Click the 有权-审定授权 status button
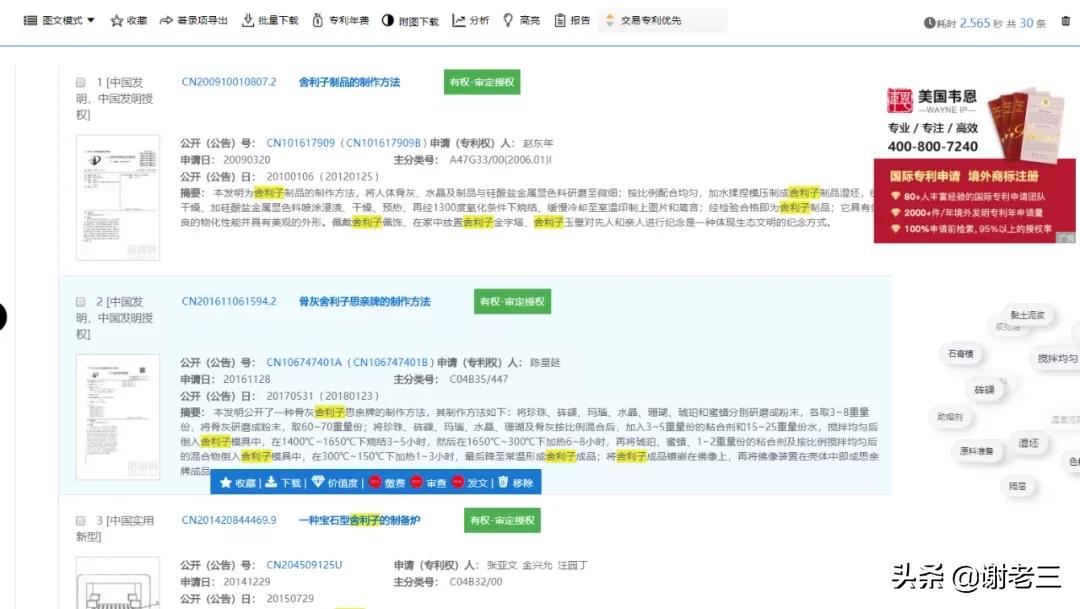Viewport: 1080px width, 609px height. tap(482, 82)
